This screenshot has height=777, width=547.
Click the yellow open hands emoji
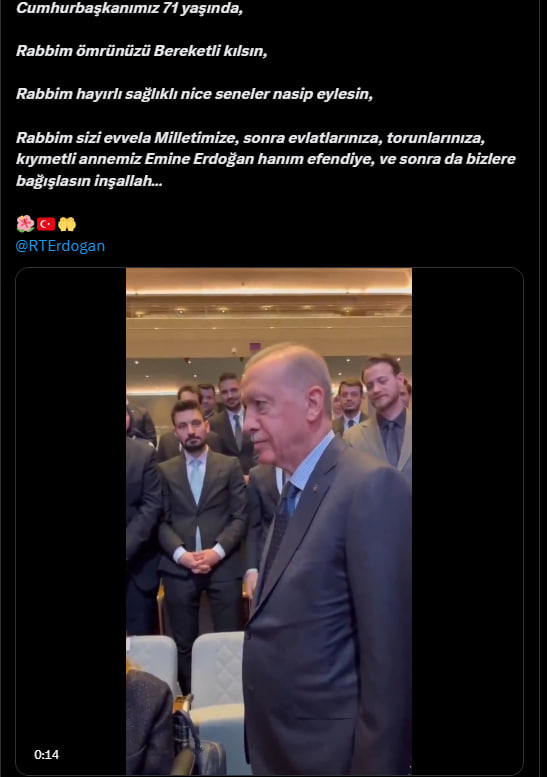[x=67, y=224]
